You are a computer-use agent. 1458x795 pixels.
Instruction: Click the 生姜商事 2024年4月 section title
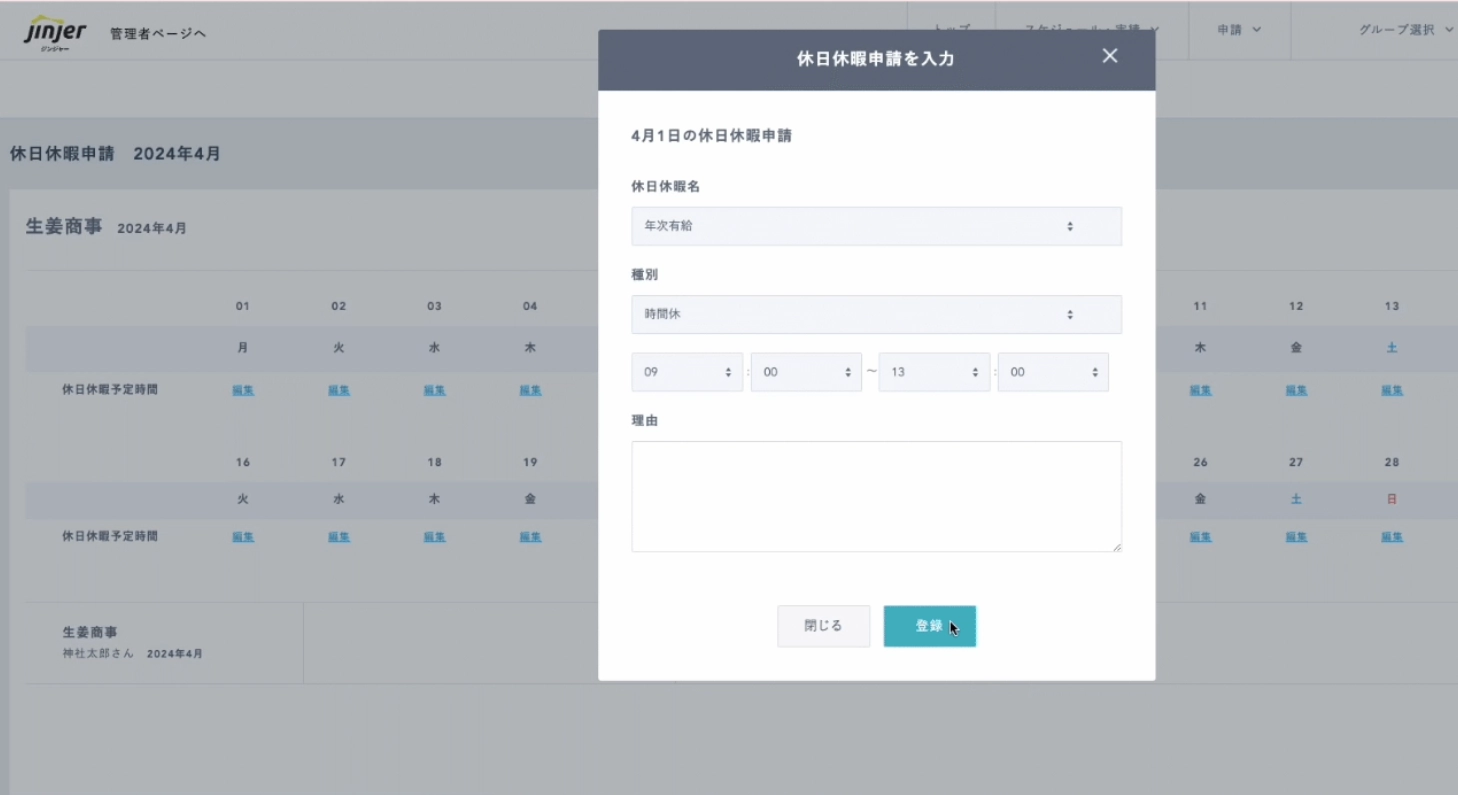tap(106, 227)
